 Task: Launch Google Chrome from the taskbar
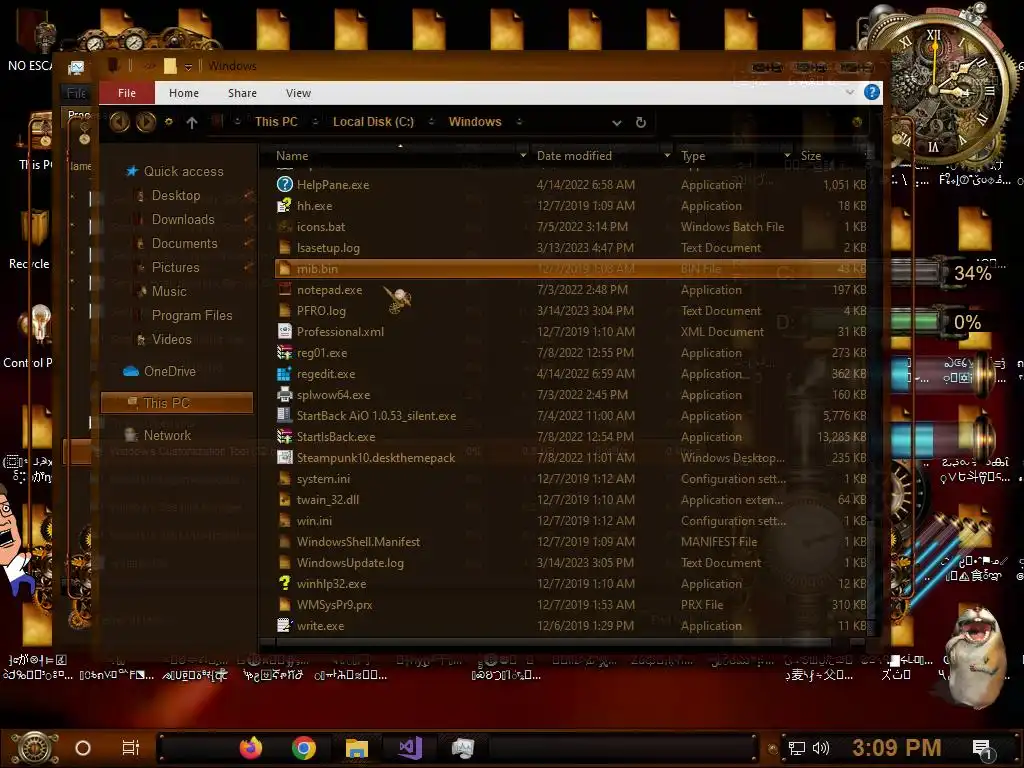[x=304, y=748]
